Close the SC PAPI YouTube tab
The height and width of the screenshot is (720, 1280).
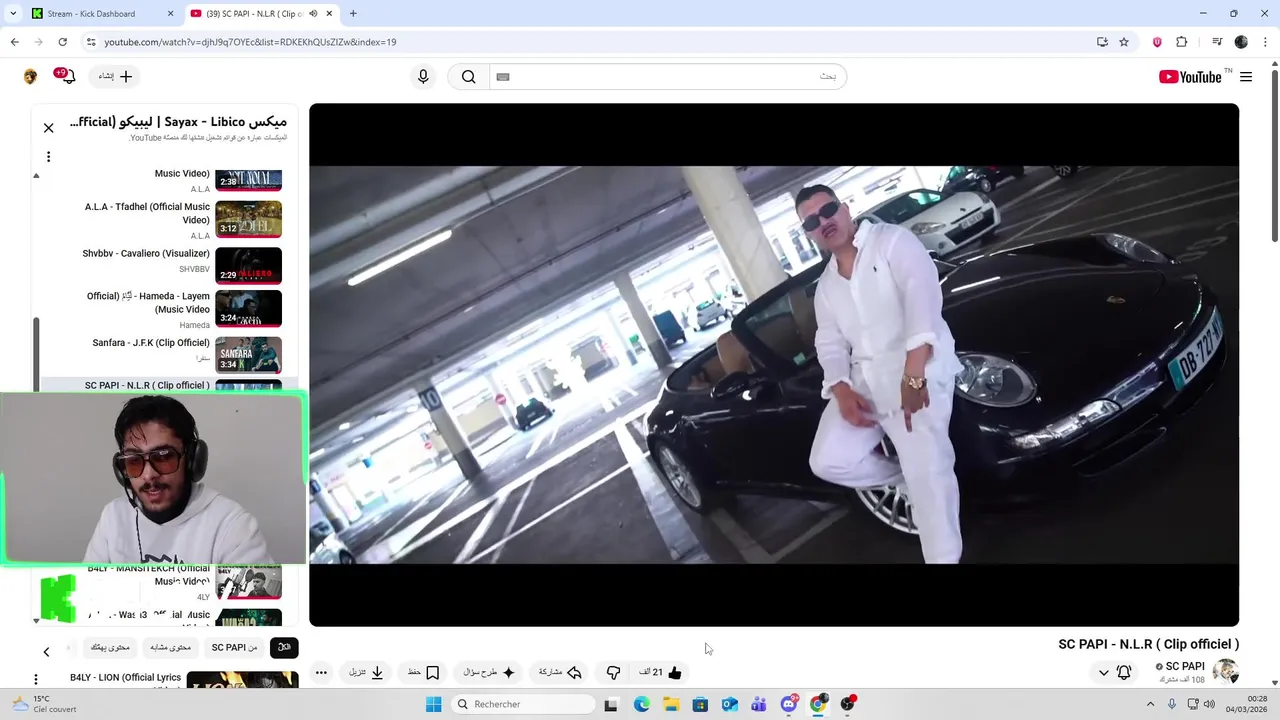(x=329, y=14)
